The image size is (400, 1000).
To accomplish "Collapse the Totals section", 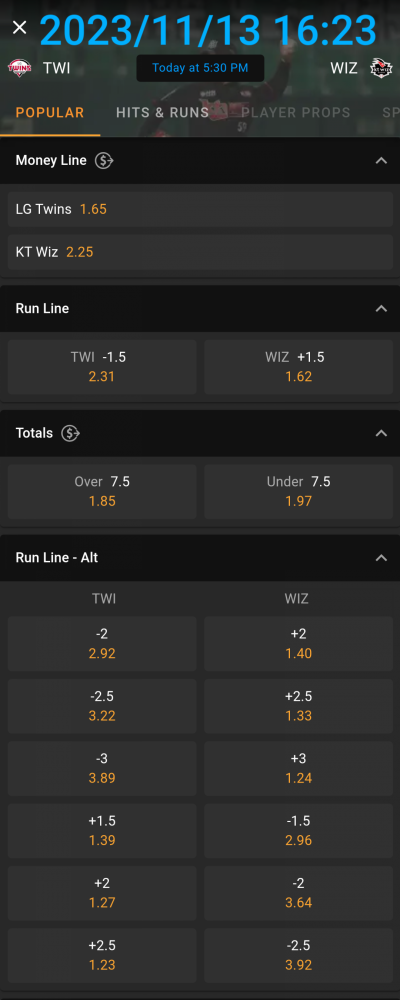I will pos(381,433).
